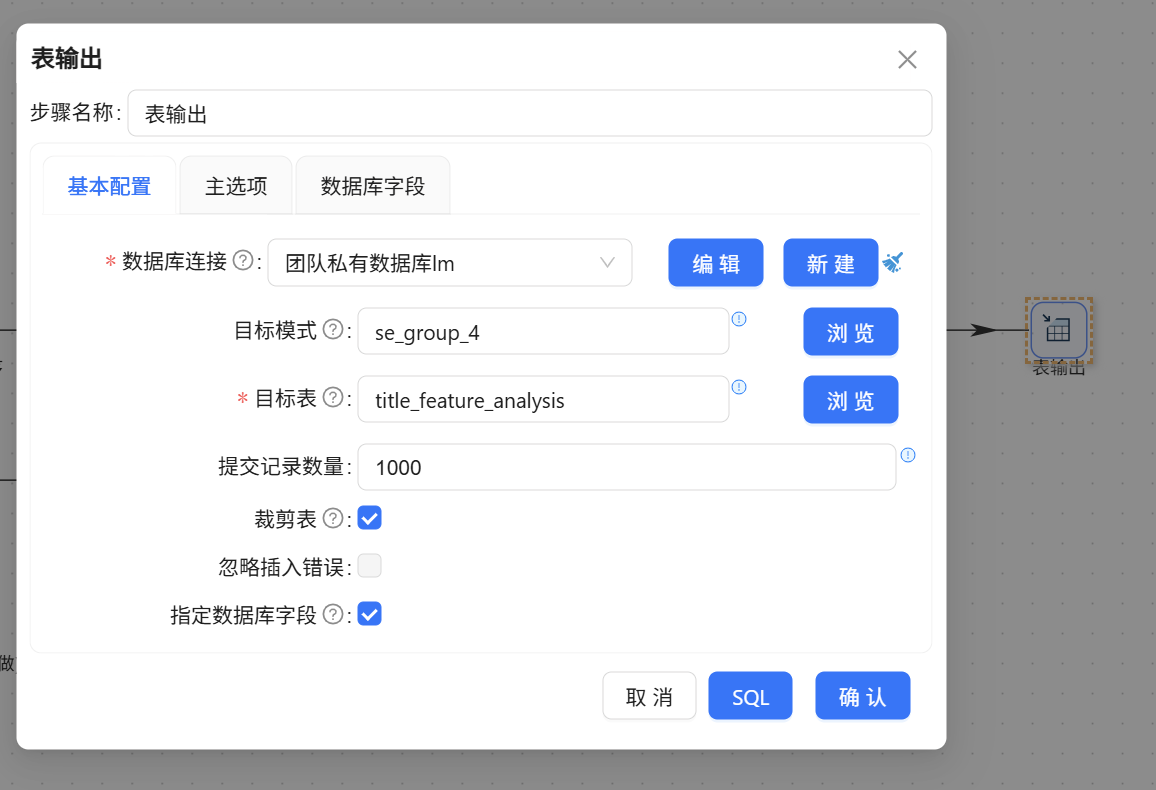The height and width of the screenshot is (790, 1156).
Task: Click into the 目标模式 field with se_group_4
Action: click(543, 332)
